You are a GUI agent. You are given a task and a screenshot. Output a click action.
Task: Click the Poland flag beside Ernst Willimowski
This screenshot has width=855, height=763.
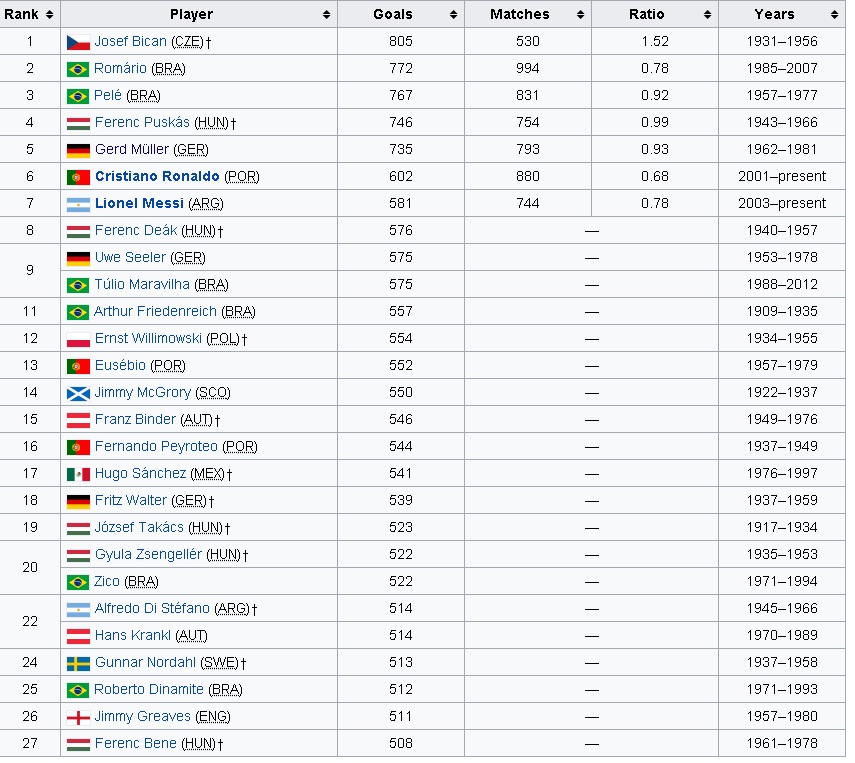(78, 339)
